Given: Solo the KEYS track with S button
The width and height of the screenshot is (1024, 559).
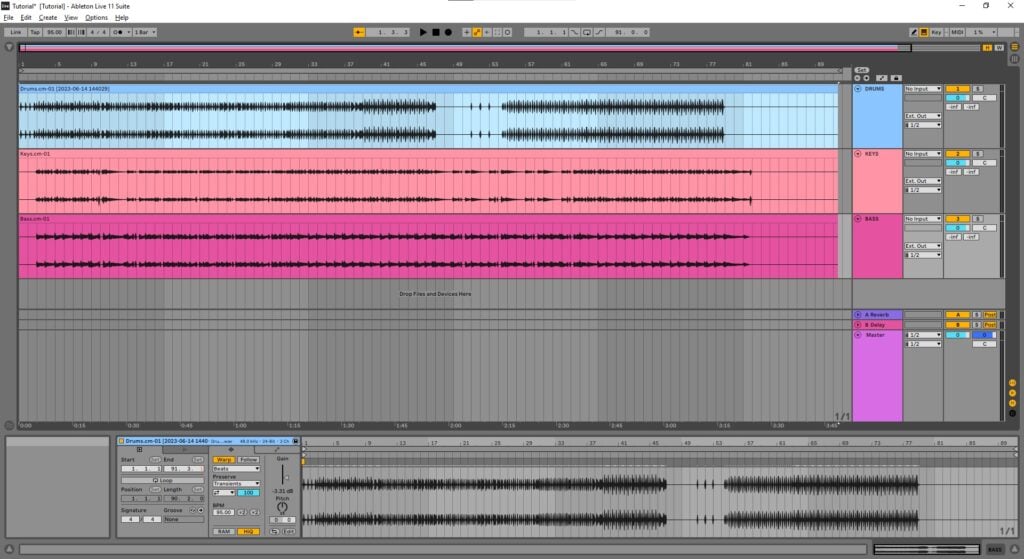Looking at the screenshot, I should point(978,154).
